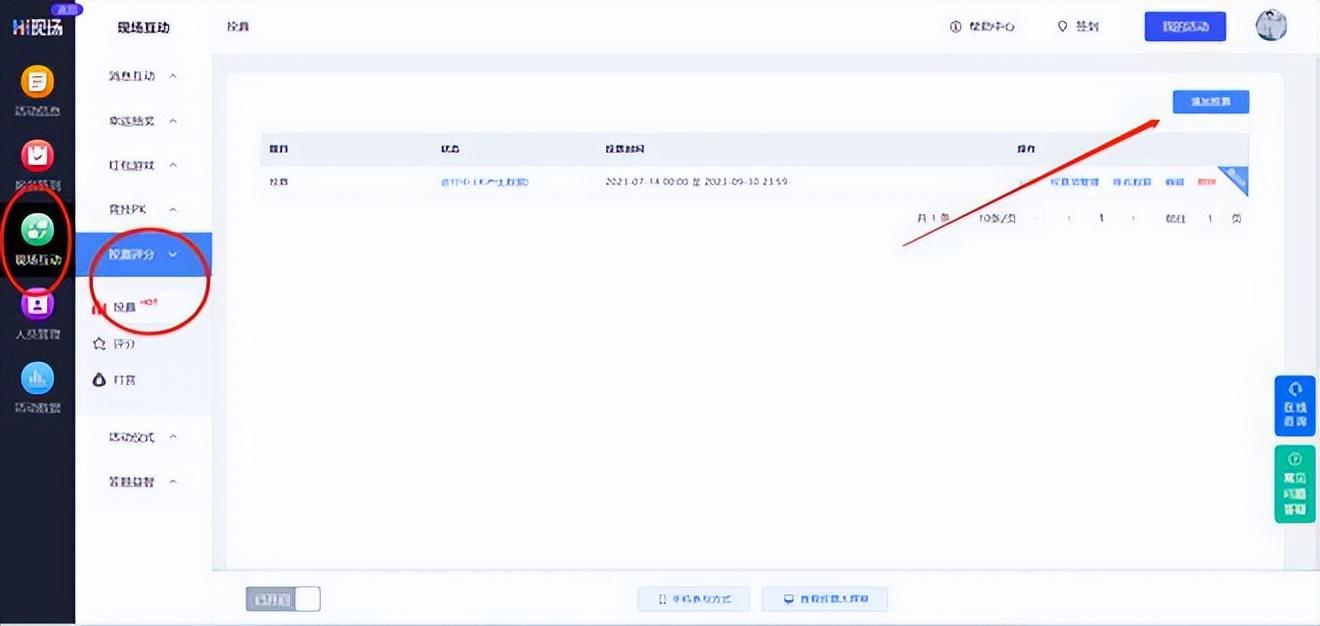This screenshot has width=1320, height=626.
Task: Open the green 常见问题 help widget
Action: click(1294, 484)
